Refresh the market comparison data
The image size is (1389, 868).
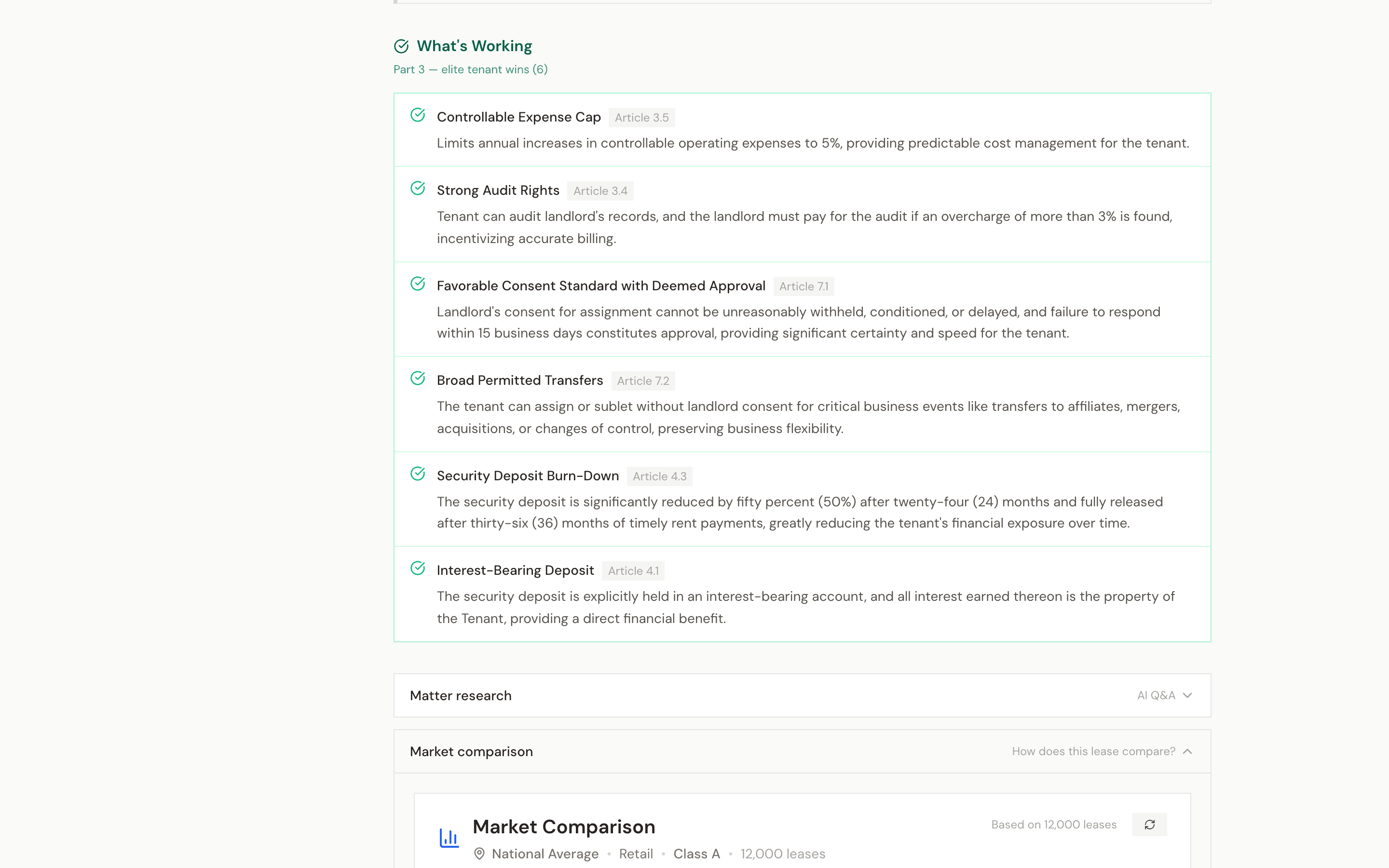[1149, 825]
